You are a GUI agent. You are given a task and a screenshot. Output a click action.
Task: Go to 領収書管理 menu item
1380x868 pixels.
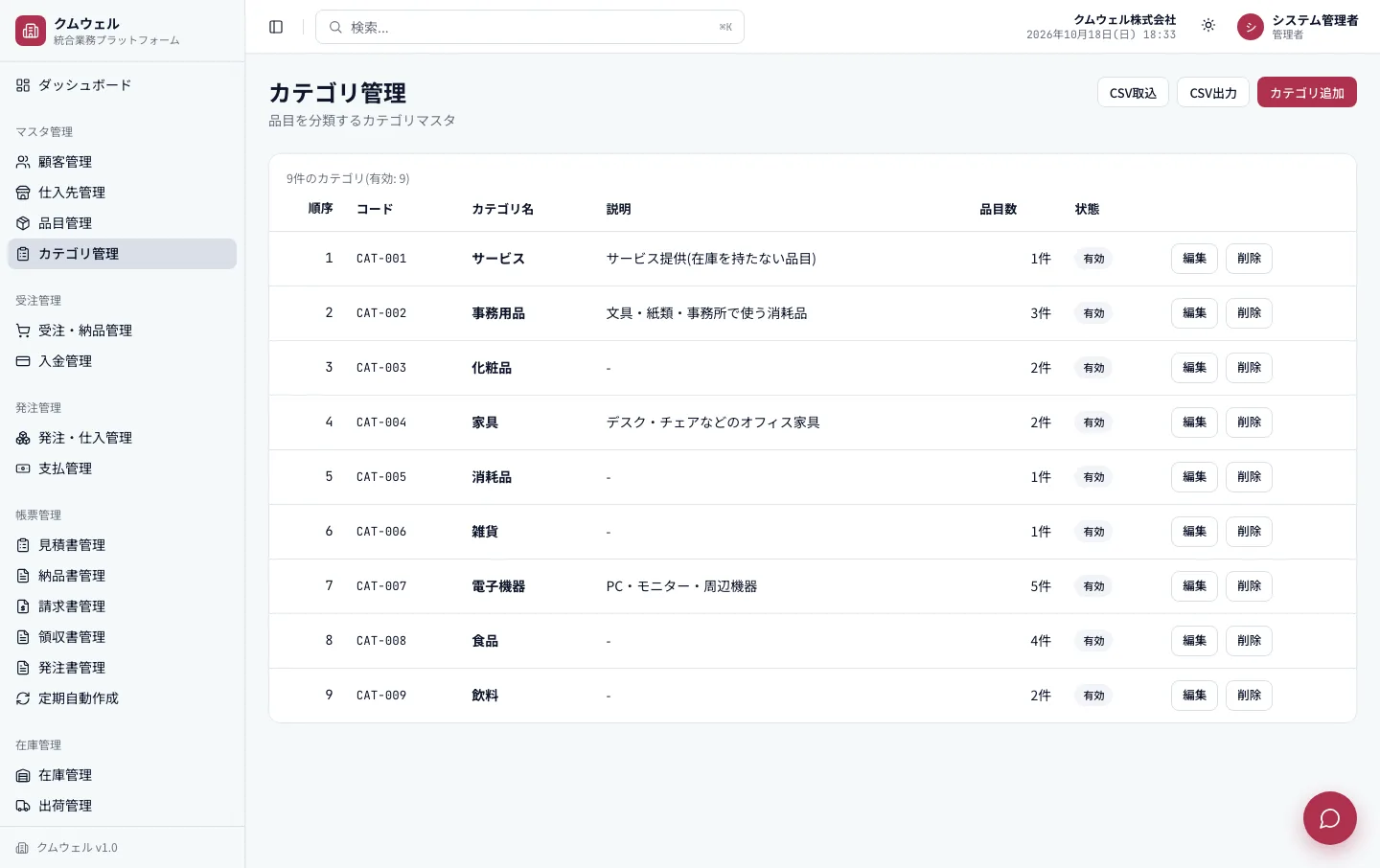pos(122,637)
